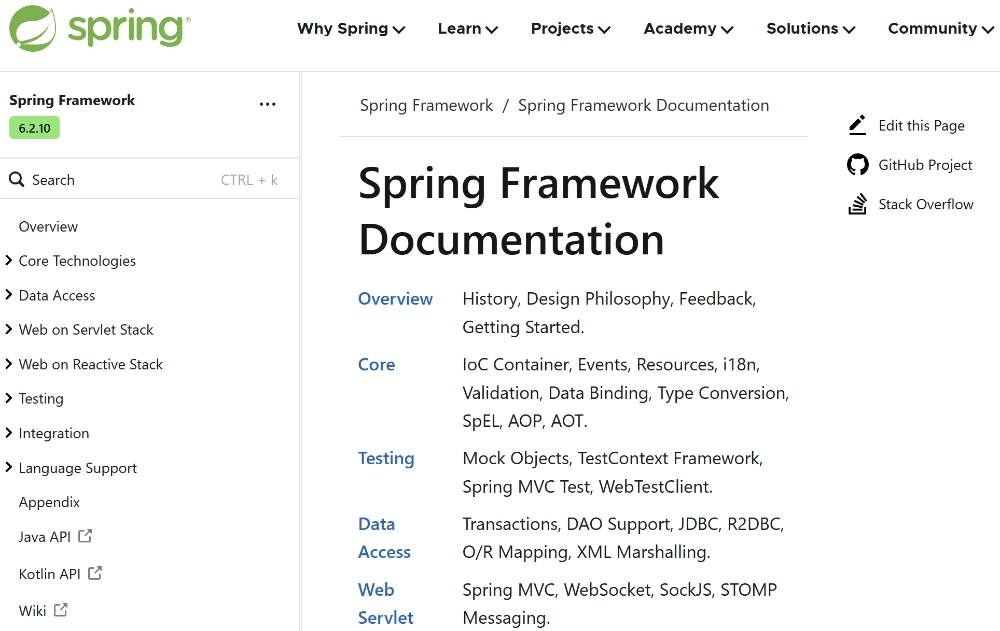Image resolution: width=1000 pixels, height=631 pixels.
Task: Click the Spring leaf logo
Action: click(31, 27)
